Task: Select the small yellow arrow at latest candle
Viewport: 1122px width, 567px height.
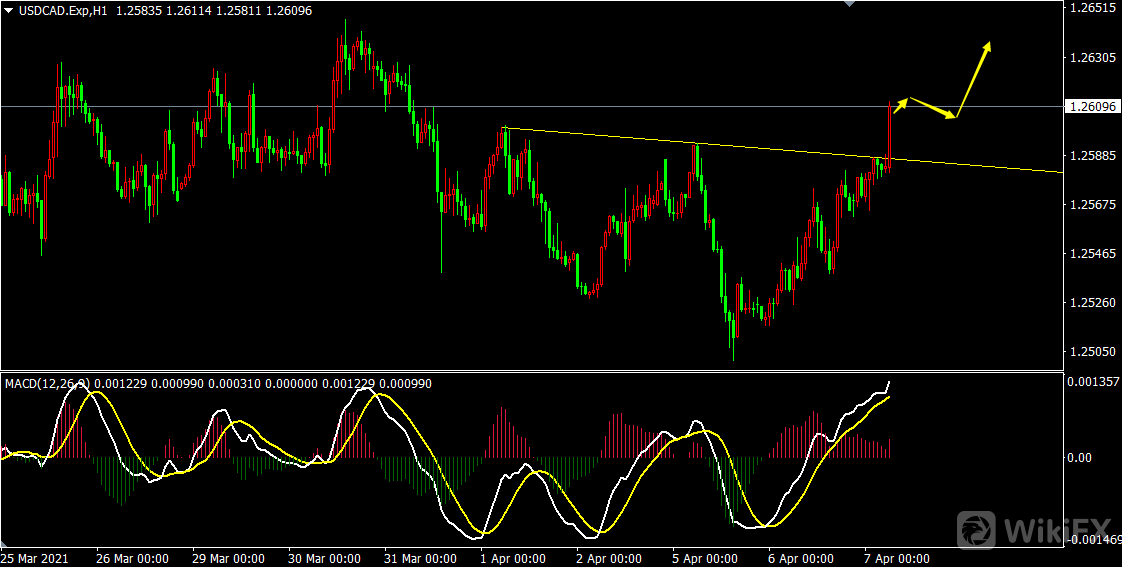Action: (900, 105)
